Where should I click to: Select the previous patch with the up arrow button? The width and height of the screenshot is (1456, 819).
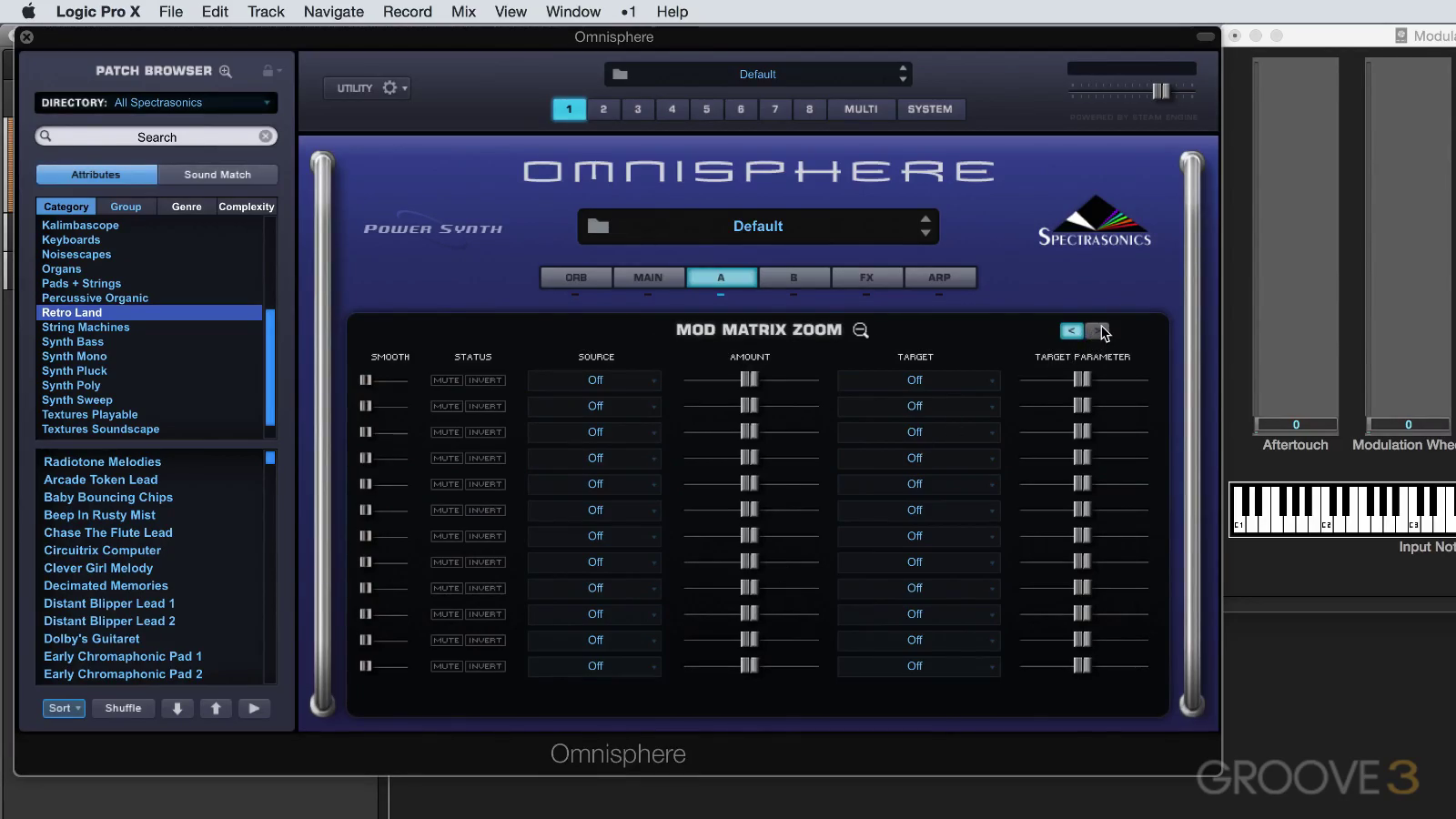coord(216,708)
